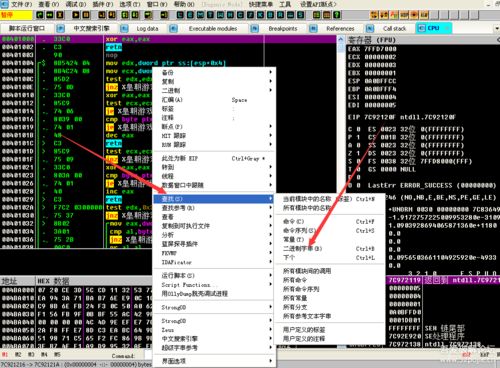Image resolution: width=500 pixels, height=368 pixels.
Task: Select 所有参考文本字串 in the submenu
Action: pos(329,316)
